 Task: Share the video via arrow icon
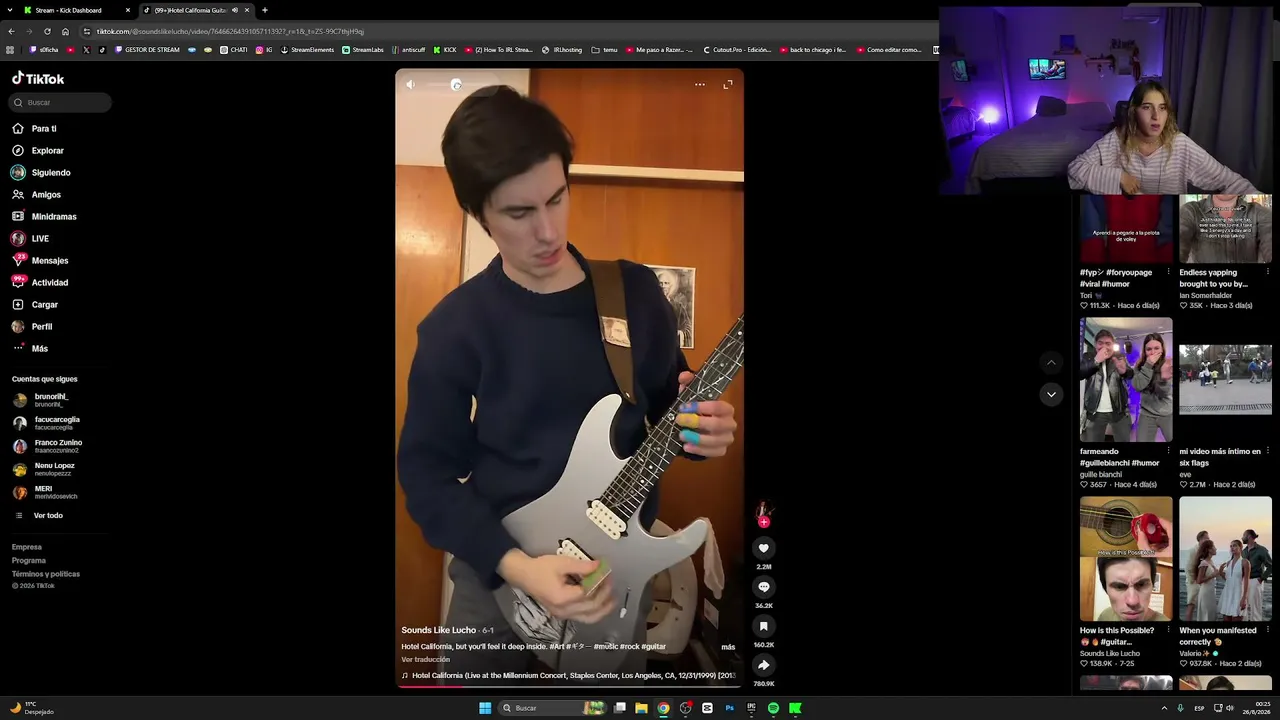tap(764, 665)
